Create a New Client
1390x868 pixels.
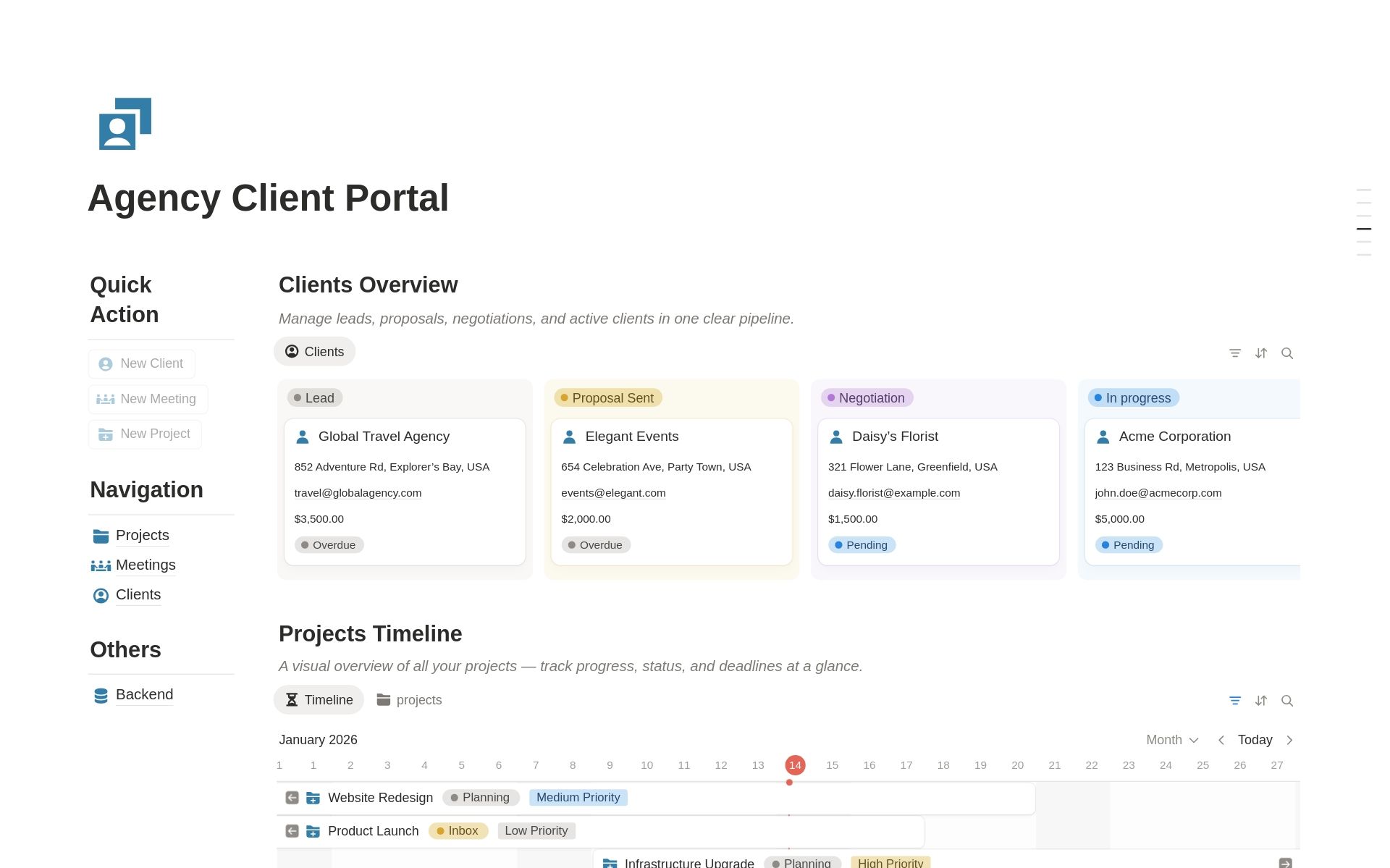click(x=141, y=364)
